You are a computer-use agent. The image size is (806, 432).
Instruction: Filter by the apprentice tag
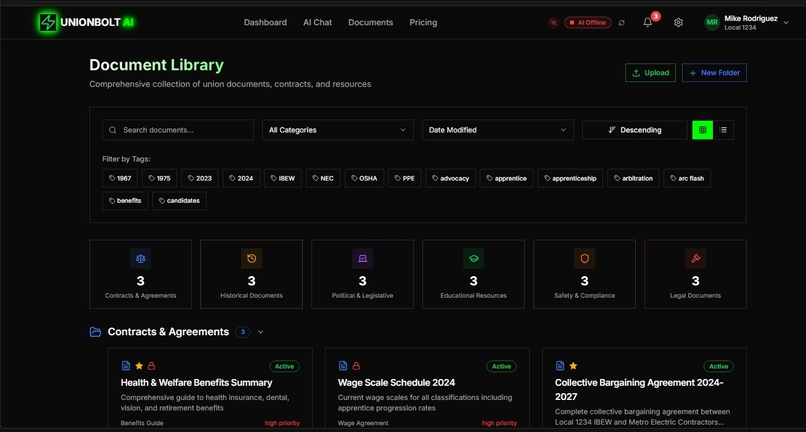pyautogui.click(x=507, y=178)
